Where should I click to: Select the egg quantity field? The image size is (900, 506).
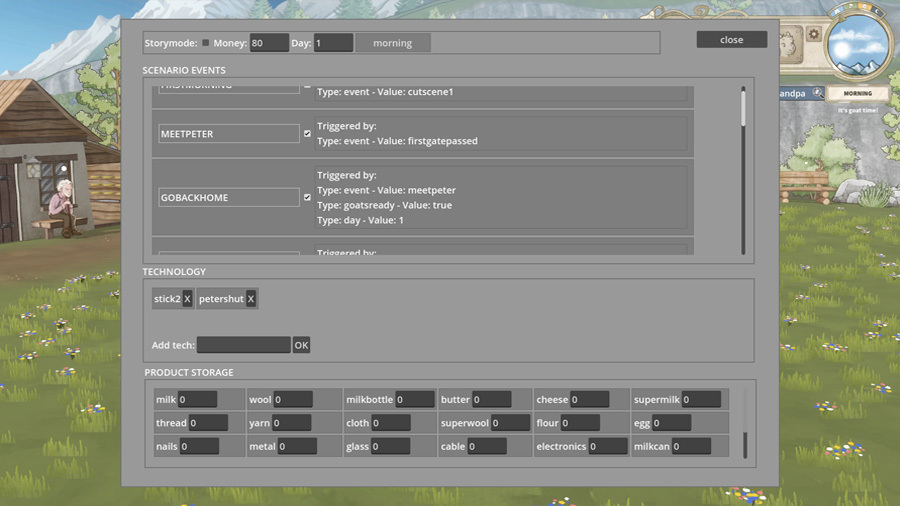click(672, 423)
